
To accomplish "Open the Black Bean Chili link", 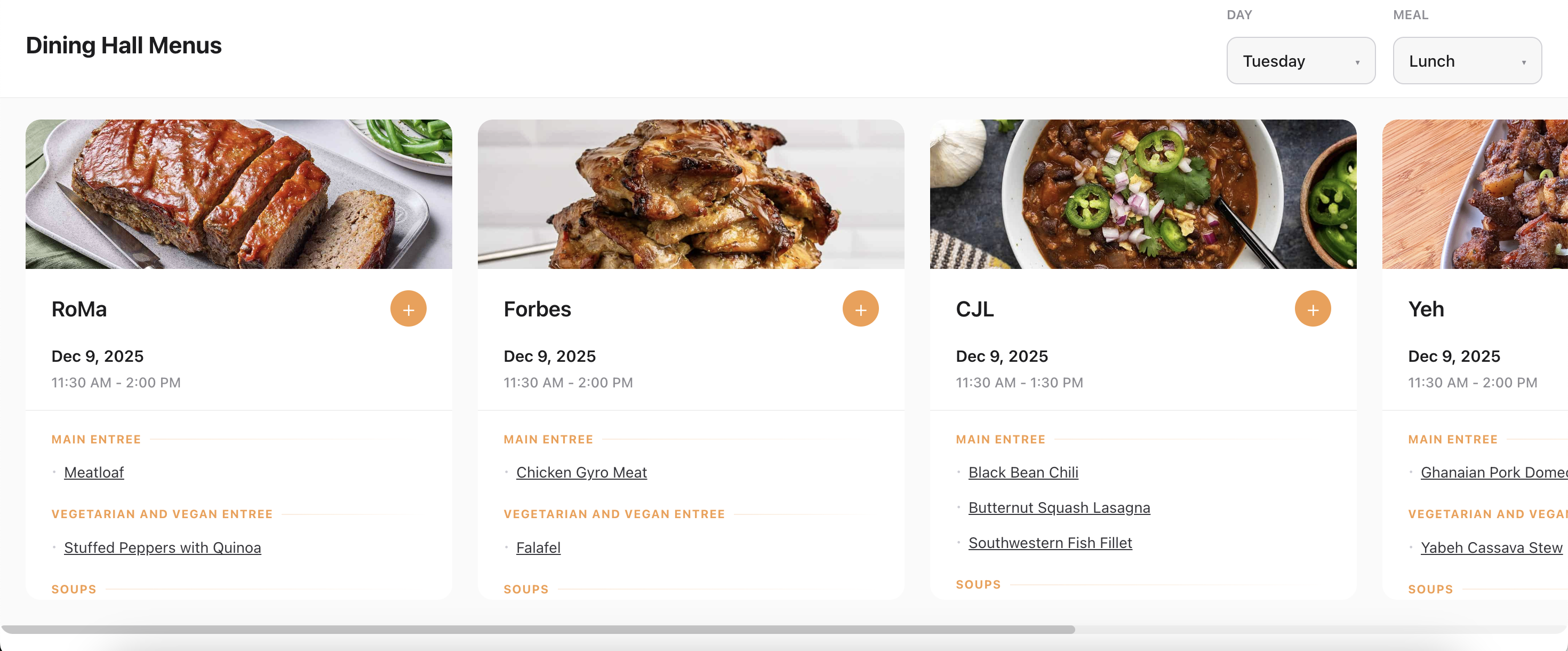I will coord(1022,473).
